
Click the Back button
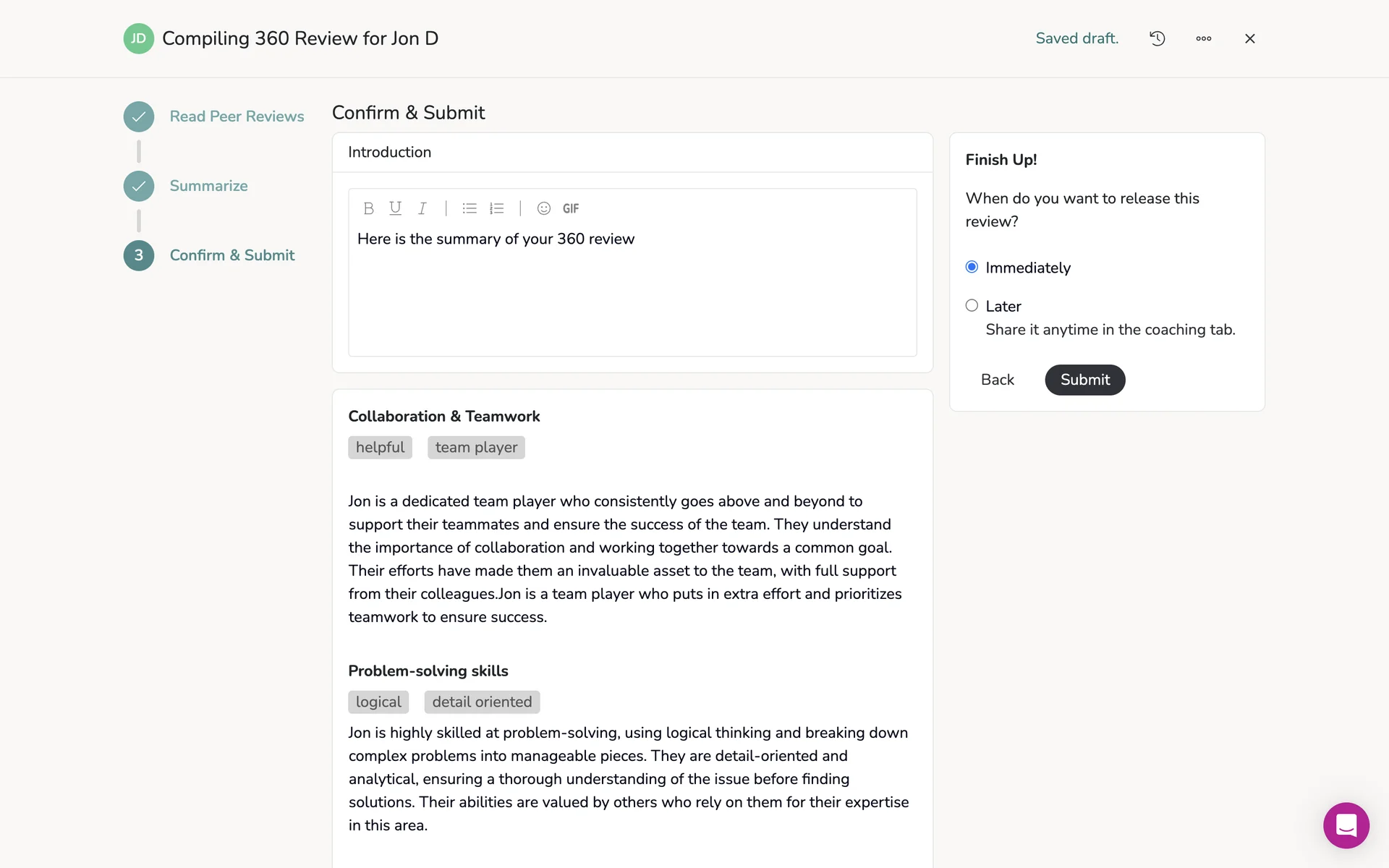click(997, 380)
